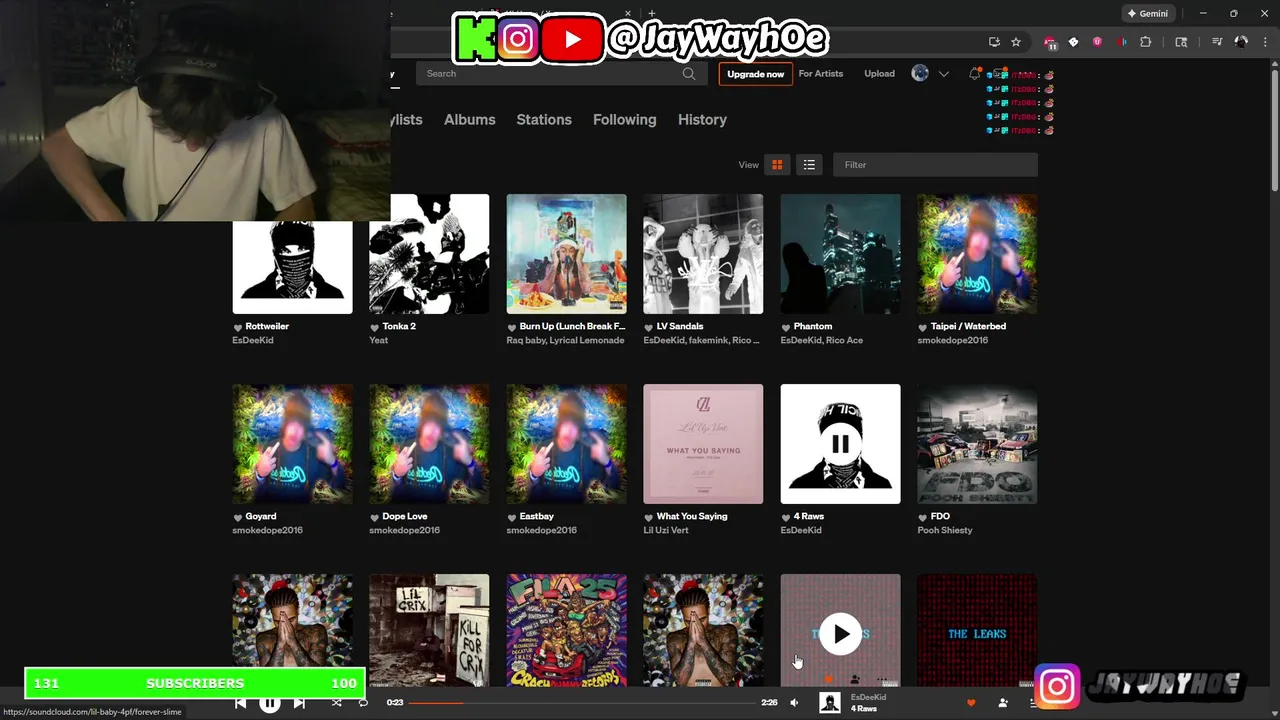Open the For Artists link
The height and width of the screenshot is (720, 1280).
[x=820, y=73]
